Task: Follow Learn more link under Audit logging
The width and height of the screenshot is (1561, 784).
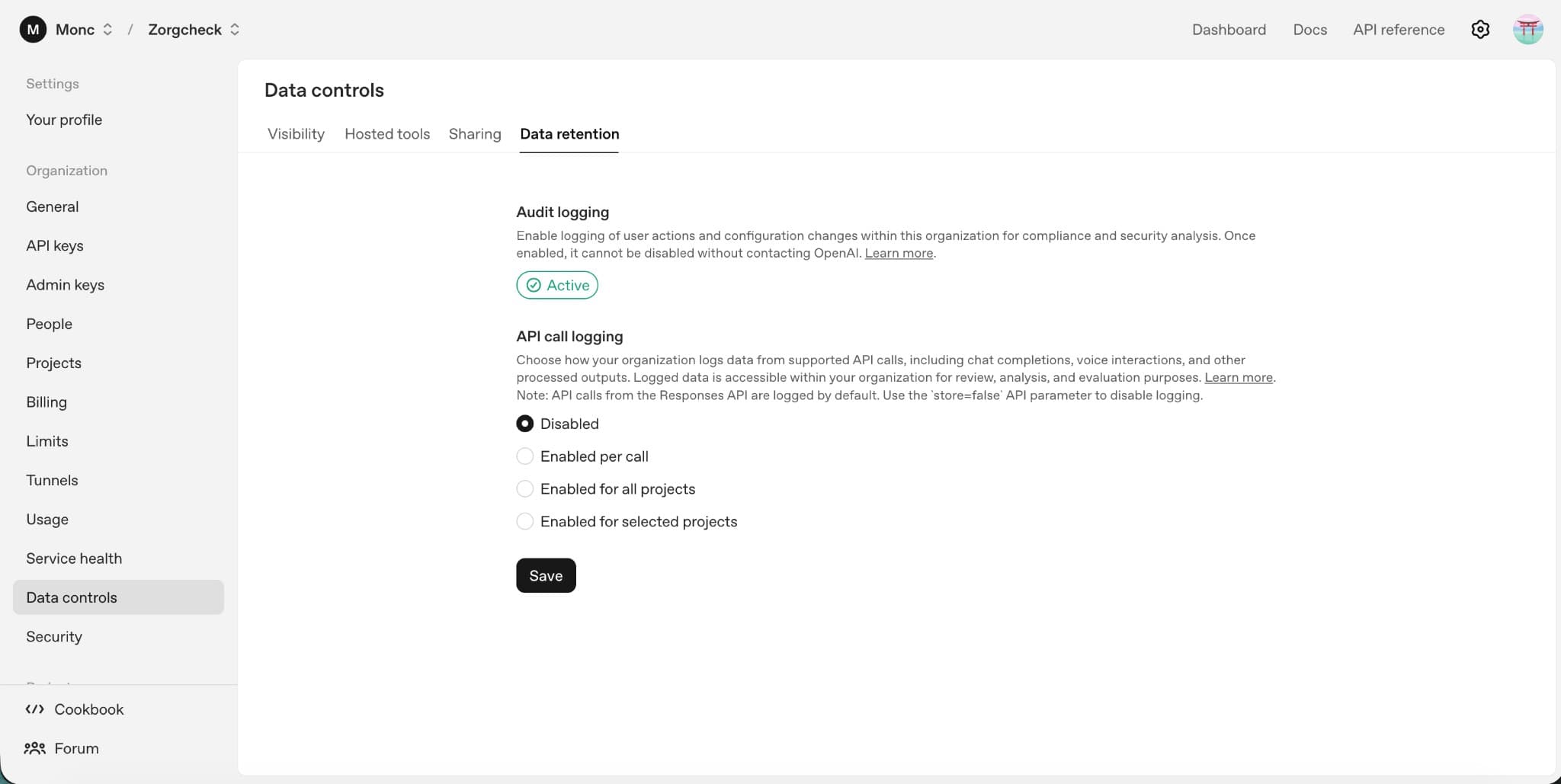Action: 899,253
